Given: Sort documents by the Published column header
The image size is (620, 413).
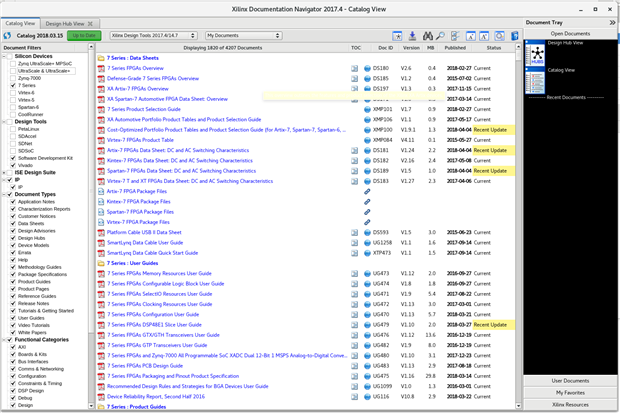Looking at the screenshot, I should (x=455, y=47).
